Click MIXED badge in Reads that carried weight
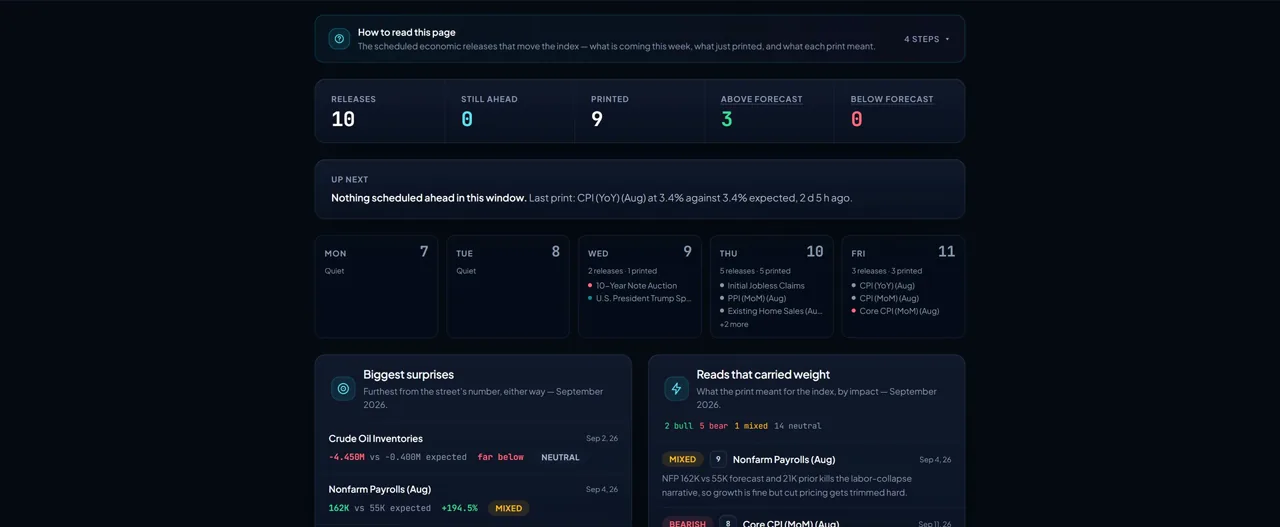 (682, 460)
